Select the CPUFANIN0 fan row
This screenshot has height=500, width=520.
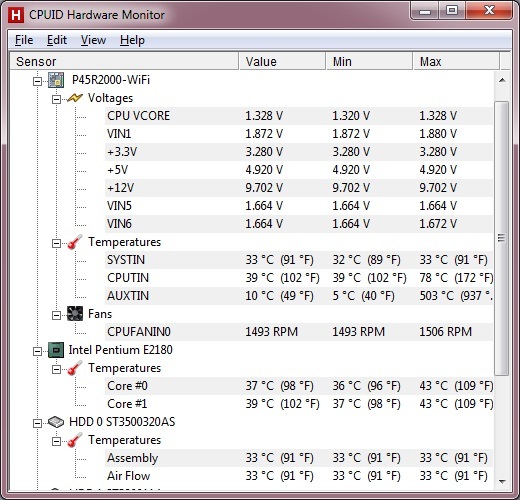coord(299,332)
